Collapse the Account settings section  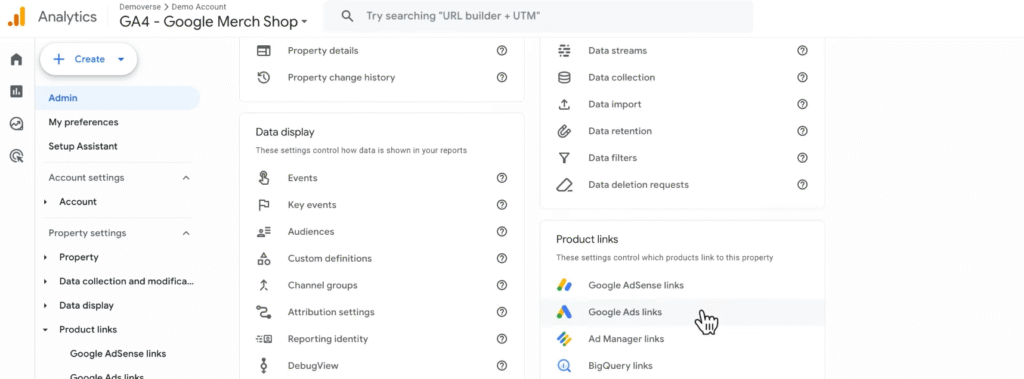click(186, 178)
